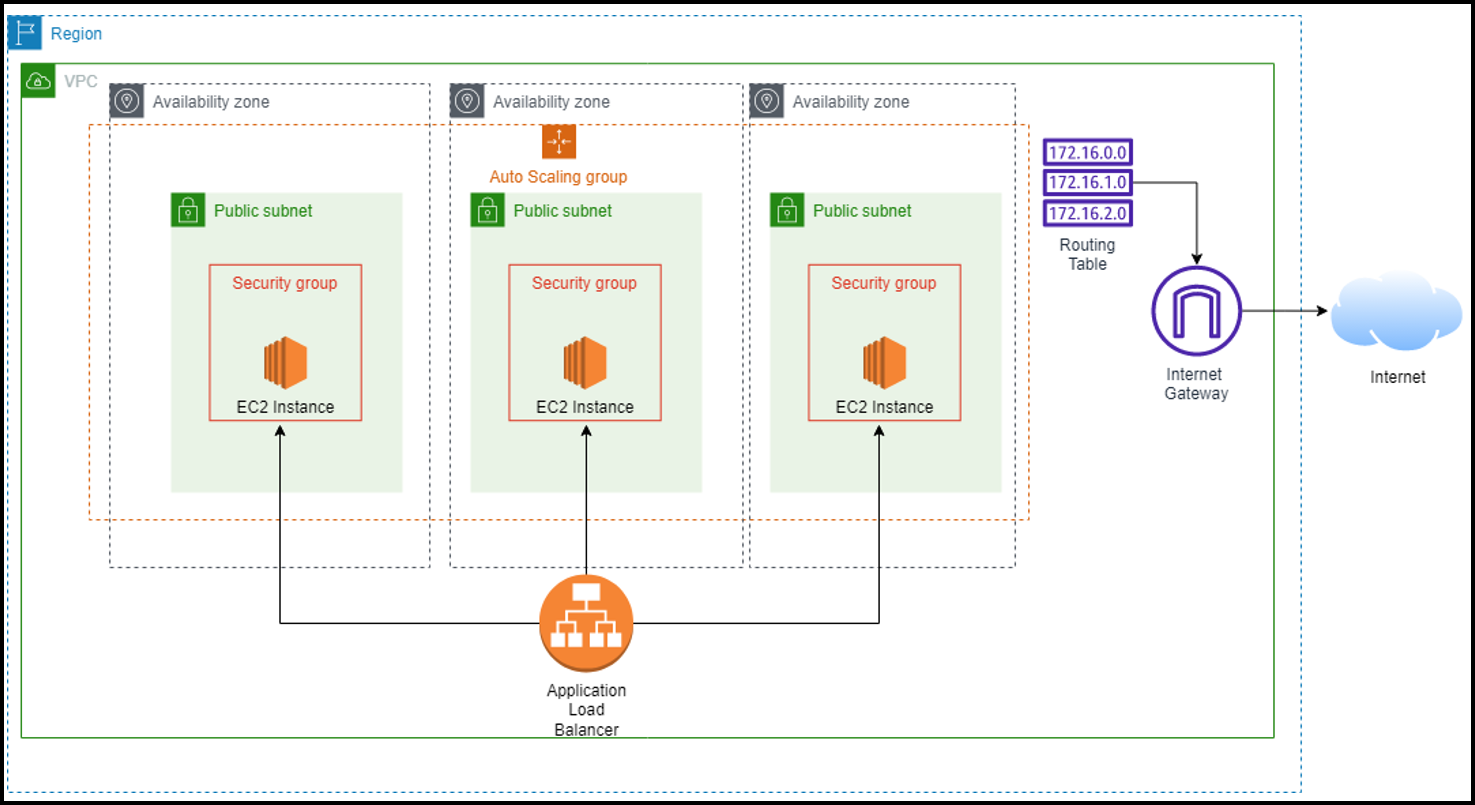Select the EC2 Instance icon in the rightmost subnet
The width and height of the screenshot is (1475, 805).
coord(882,362)
